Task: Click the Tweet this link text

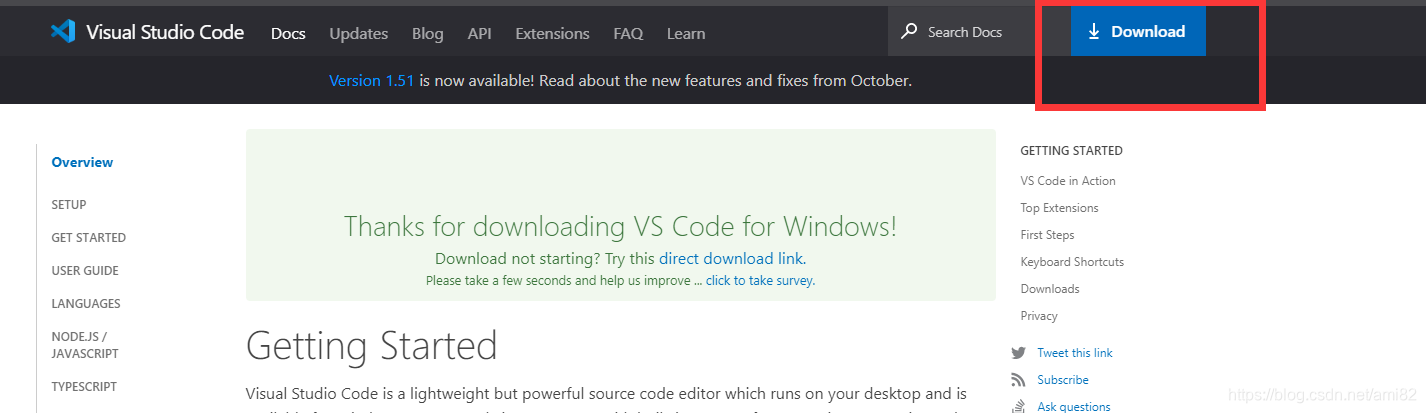Action: 1075,353
